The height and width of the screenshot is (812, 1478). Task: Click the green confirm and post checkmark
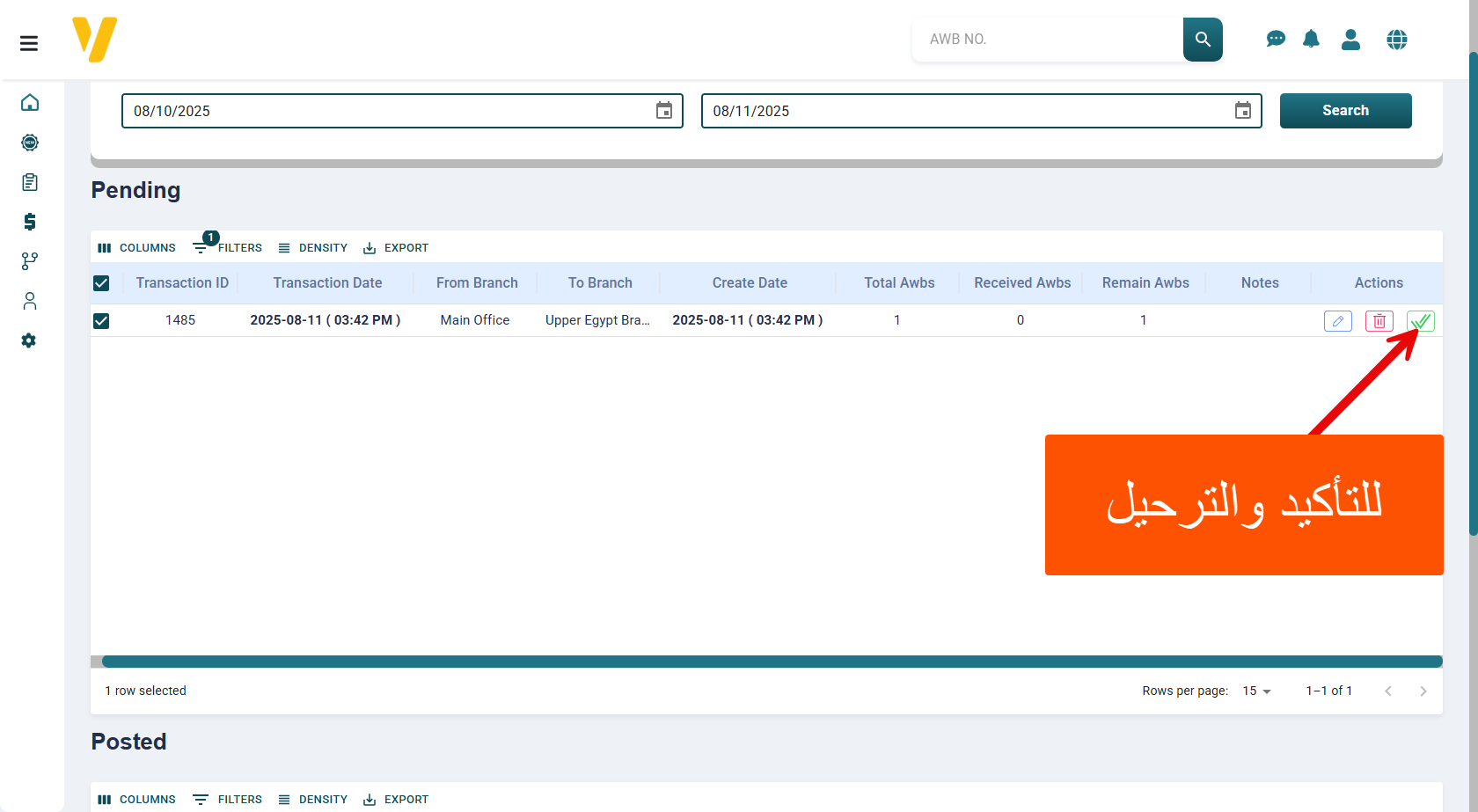pos(1420,321)
